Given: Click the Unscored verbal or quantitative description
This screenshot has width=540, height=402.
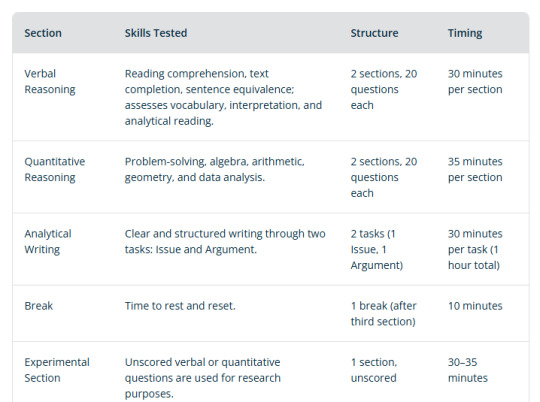Looking at the screenshot, I should (202, 378).
